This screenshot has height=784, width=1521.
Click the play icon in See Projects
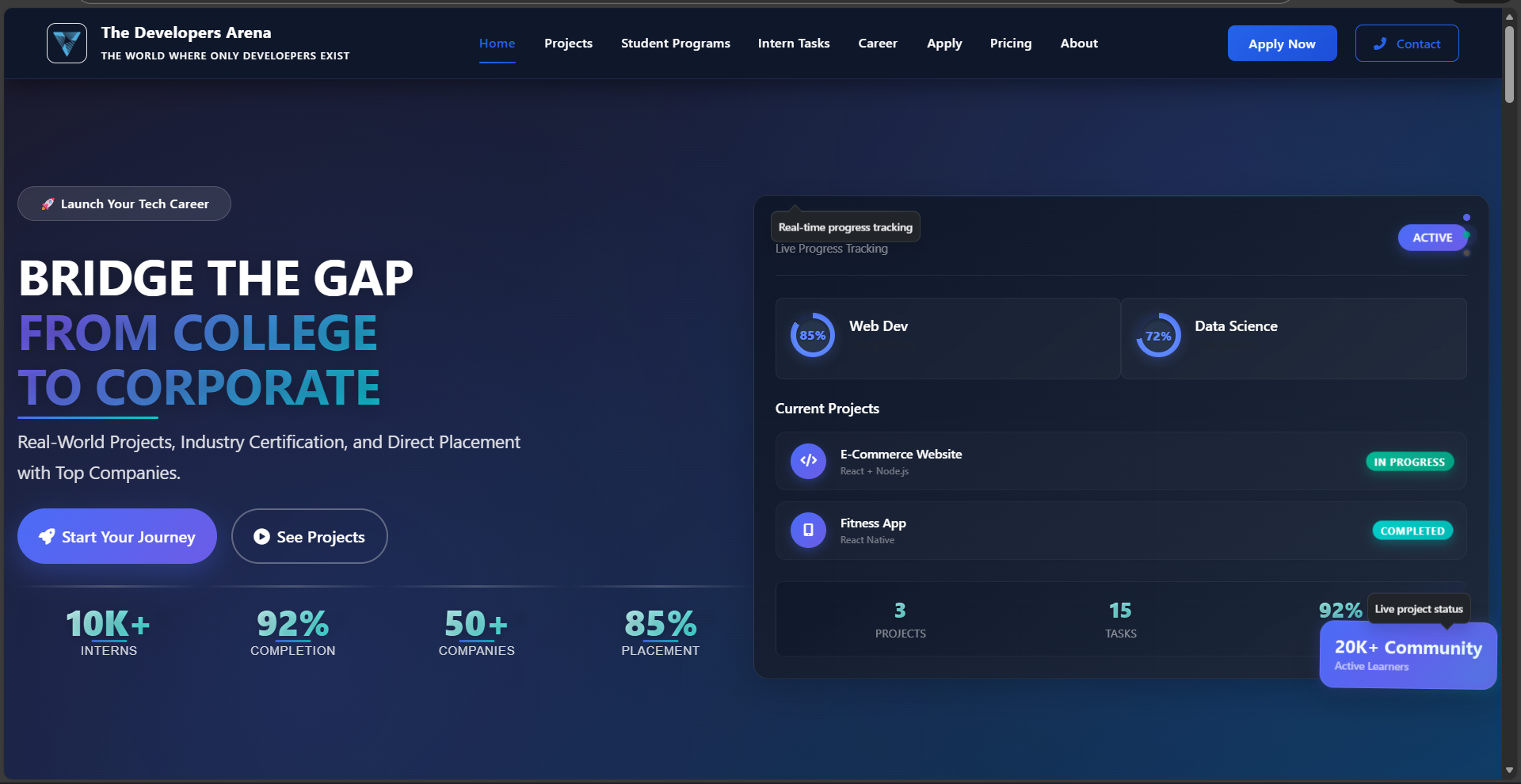tap(261, 537)
